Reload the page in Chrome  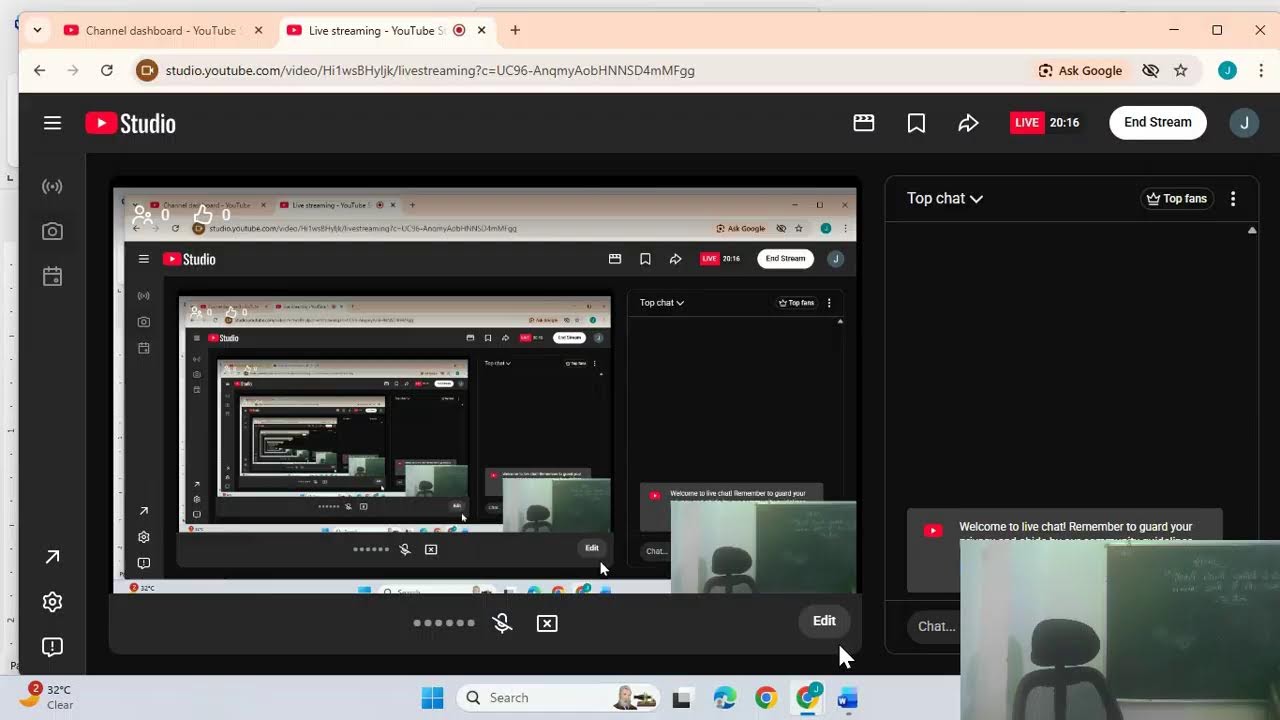107,70
